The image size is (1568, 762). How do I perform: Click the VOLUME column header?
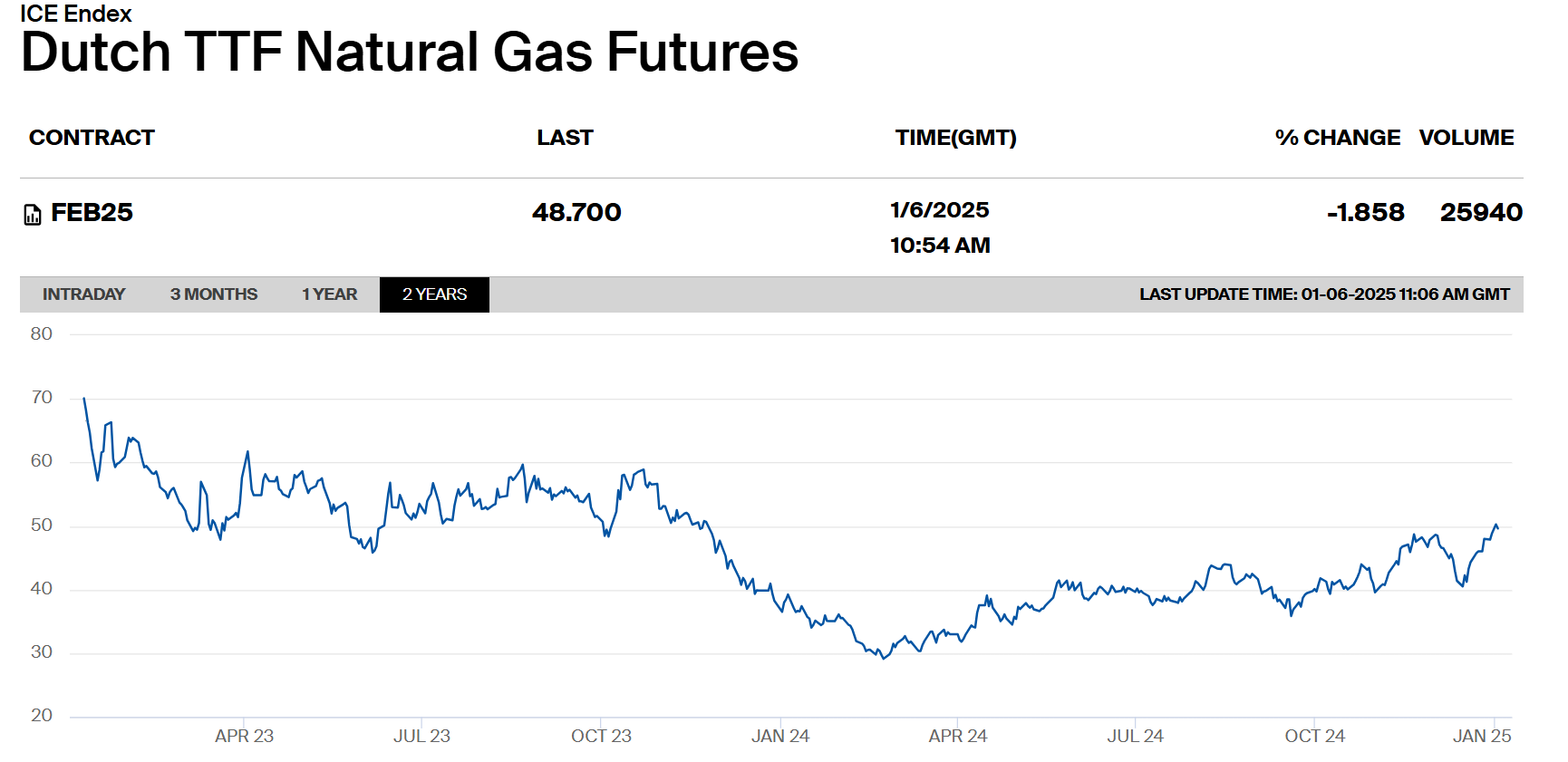point(1466,138)
